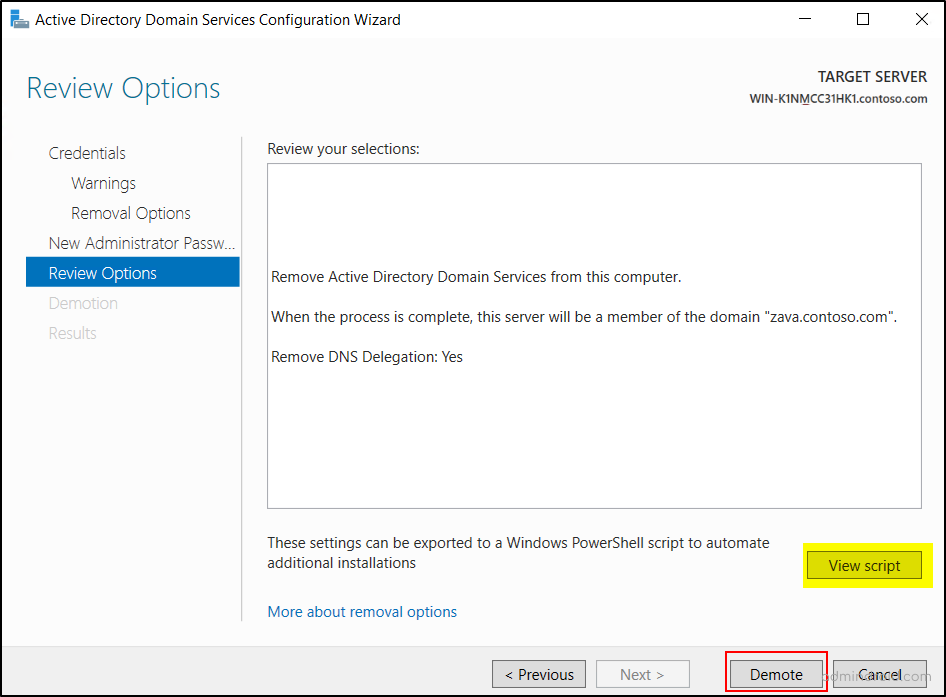Click inside the selections review box
Screen dimensions: 946x697
point(594,420)
